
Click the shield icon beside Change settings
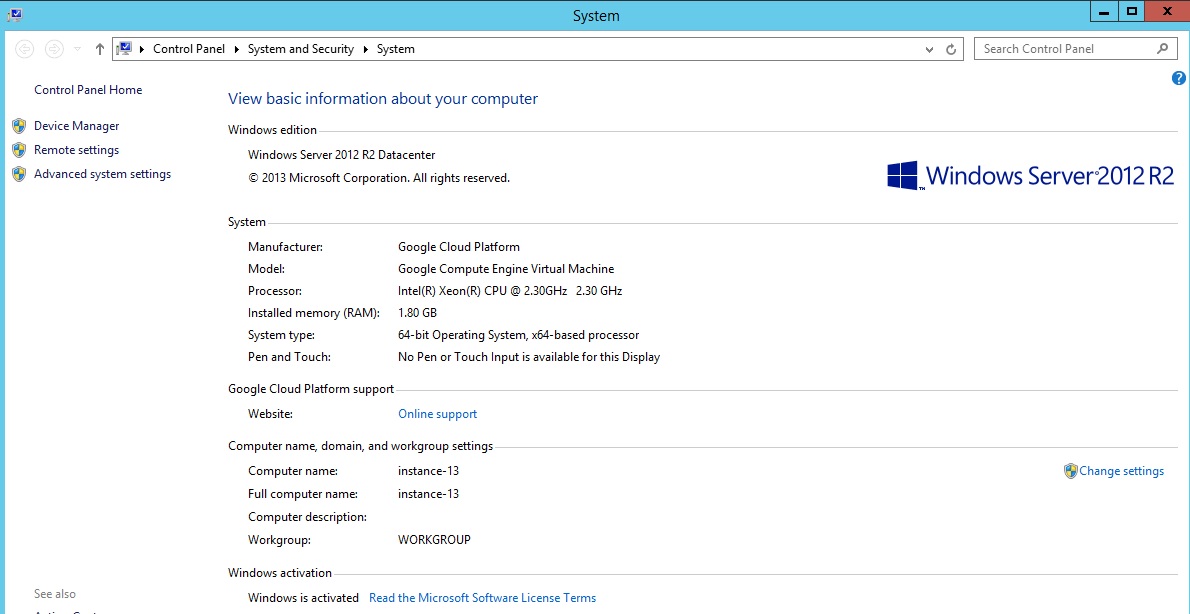[x=1071, y=471]
